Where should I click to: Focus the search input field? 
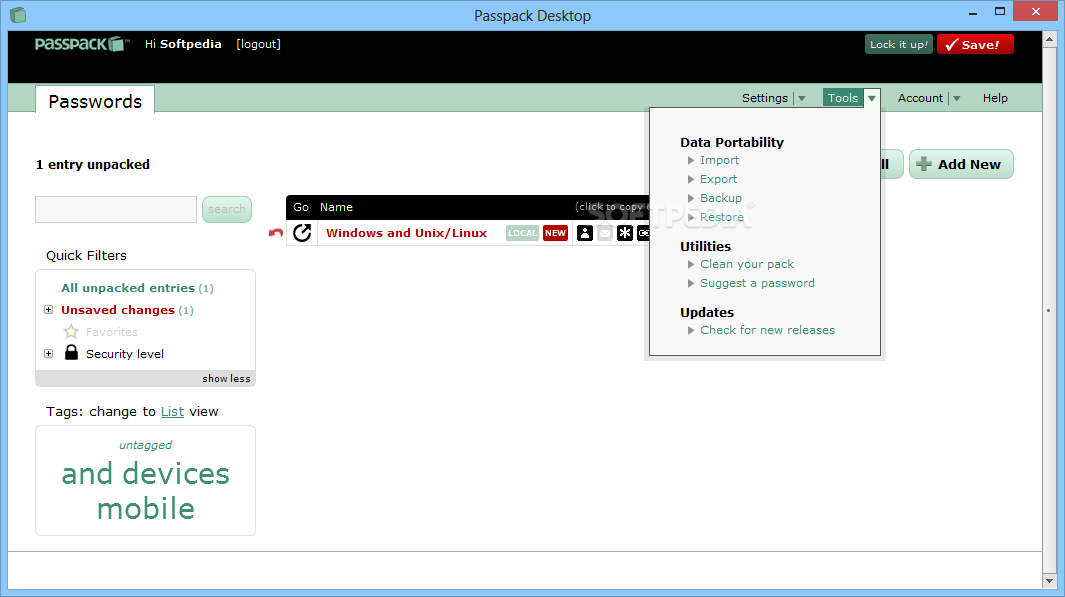tap(116, 209)
